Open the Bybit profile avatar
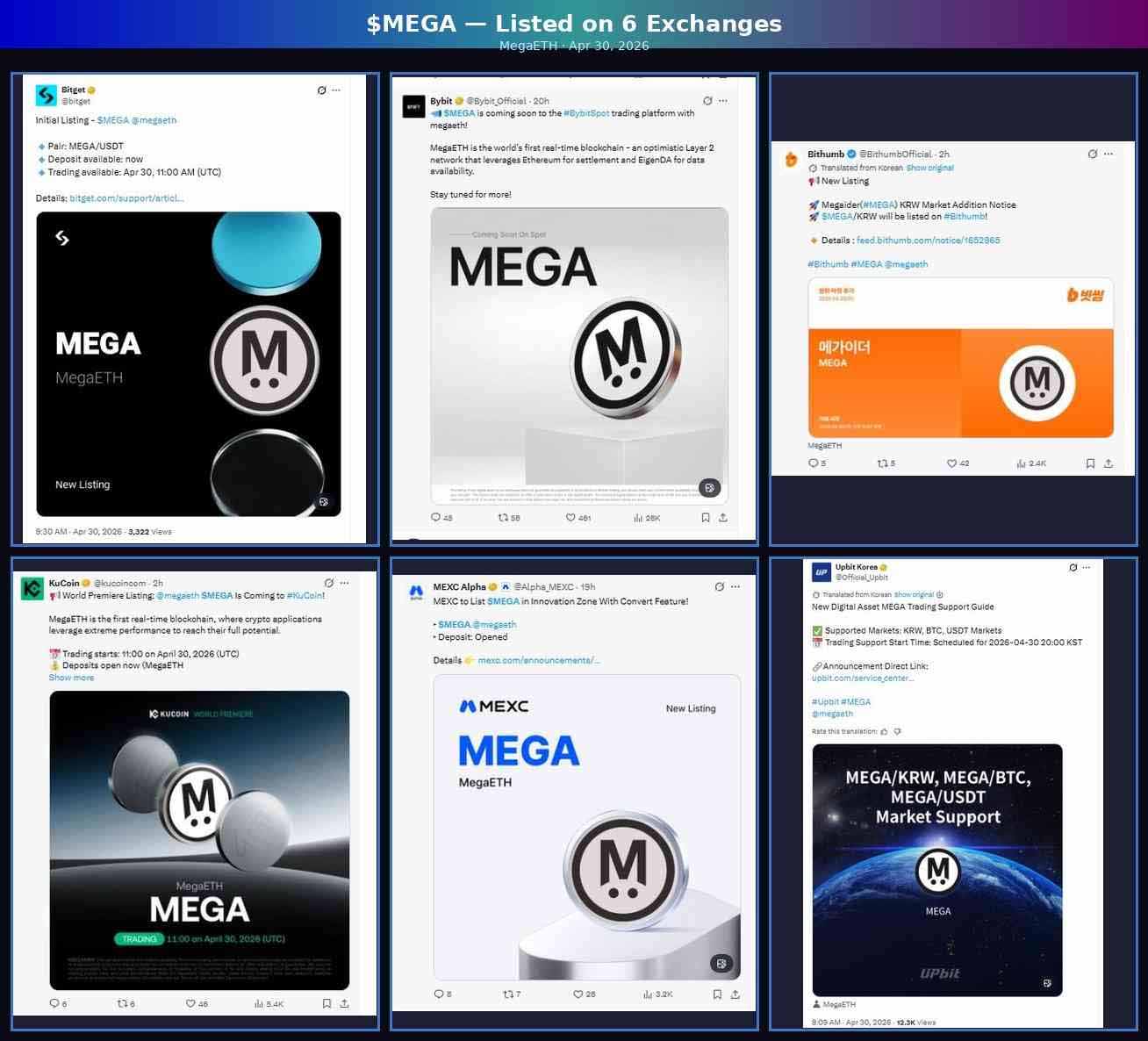1148x1041 pixels. click(x=413, y=106)
